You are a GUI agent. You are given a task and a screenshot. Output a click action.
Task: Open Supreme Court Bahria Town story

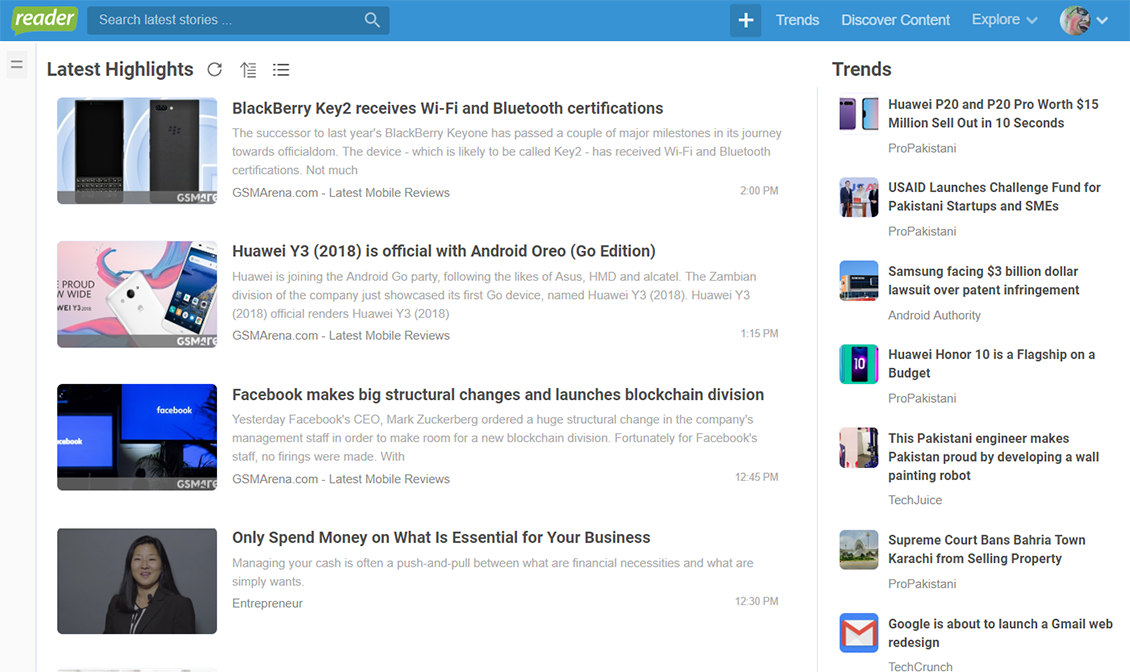coord(987,549)
